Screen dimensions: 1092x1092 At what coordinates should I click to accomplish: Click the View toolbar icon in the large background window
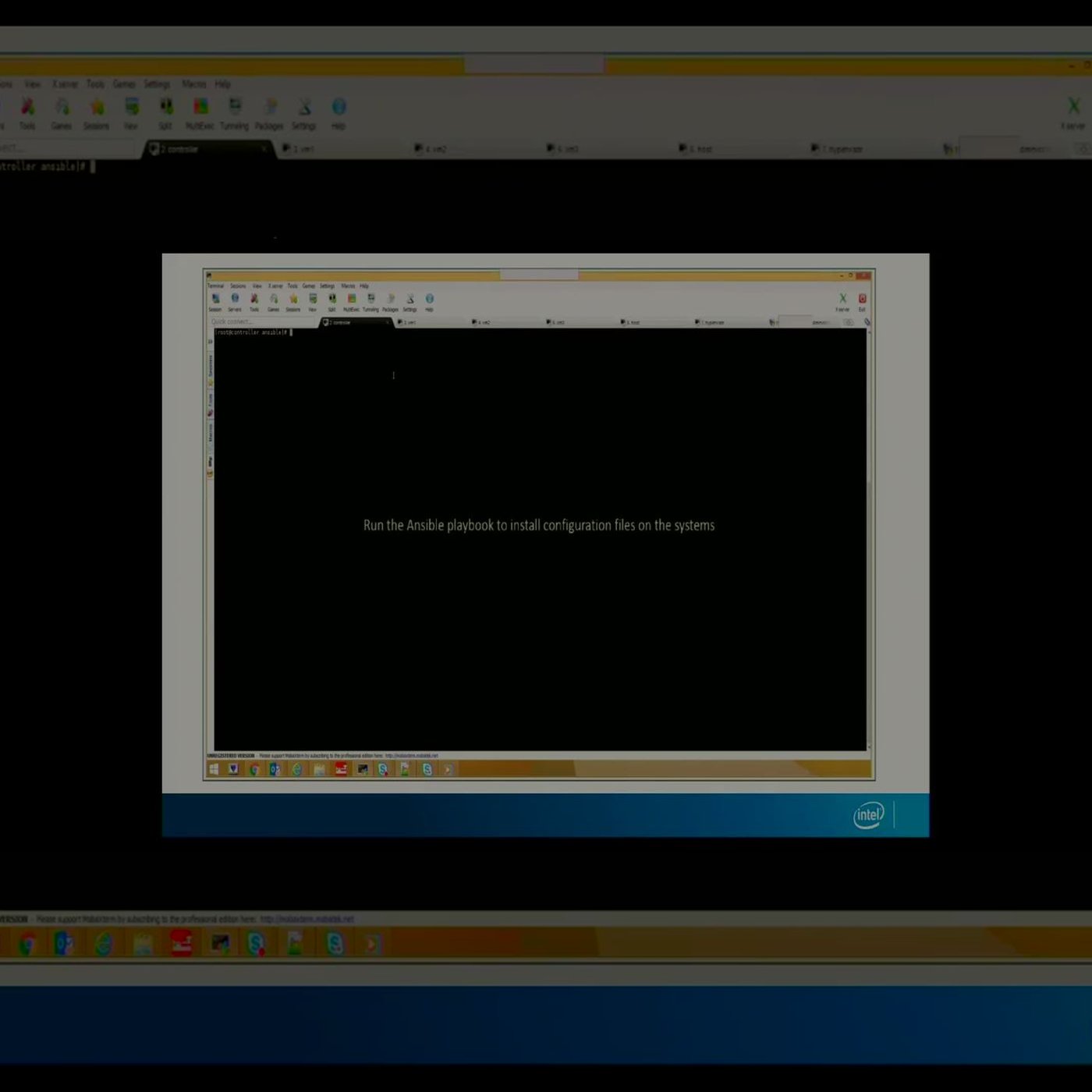[131, 107]
